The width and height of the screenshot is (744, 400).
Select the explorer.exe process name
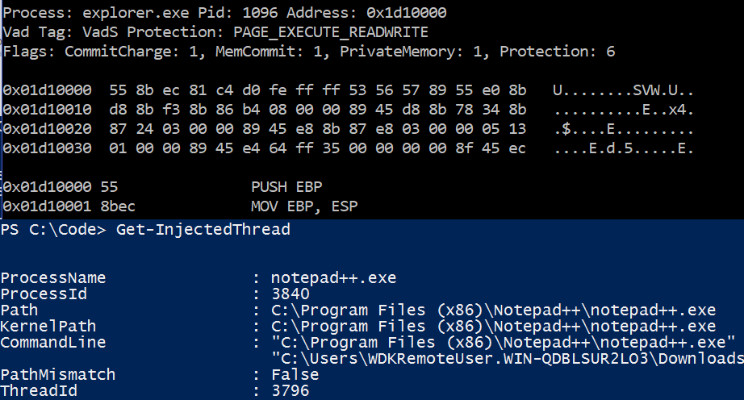pos(136,13)
